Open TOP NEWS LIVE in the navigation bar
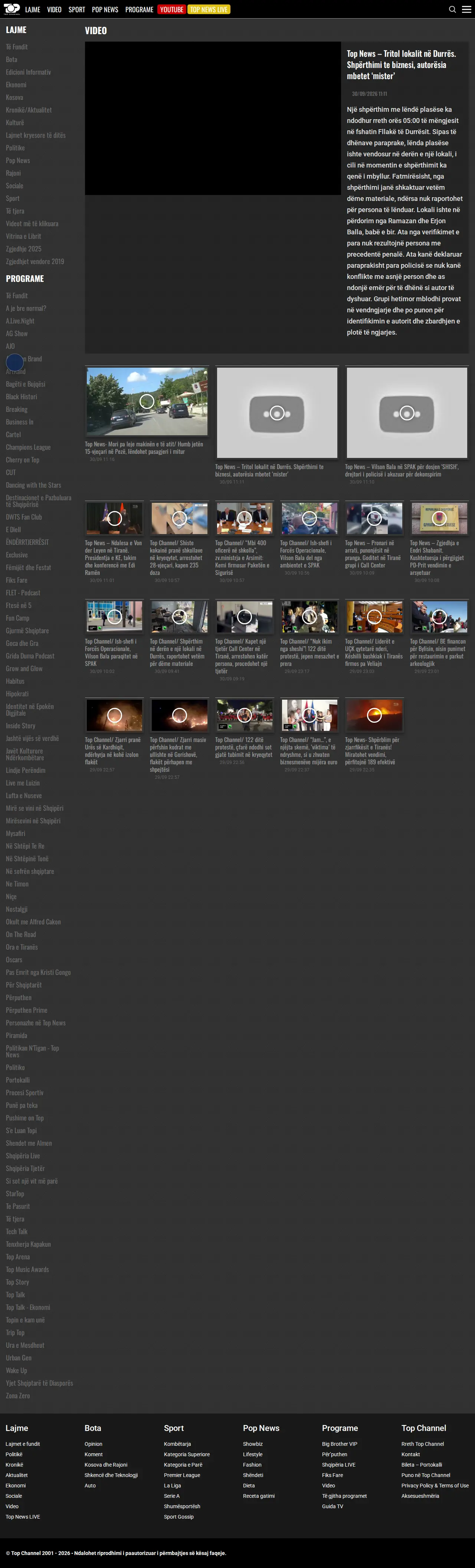The height and width of the screenshot is (1568, 475). pos(209,9)
